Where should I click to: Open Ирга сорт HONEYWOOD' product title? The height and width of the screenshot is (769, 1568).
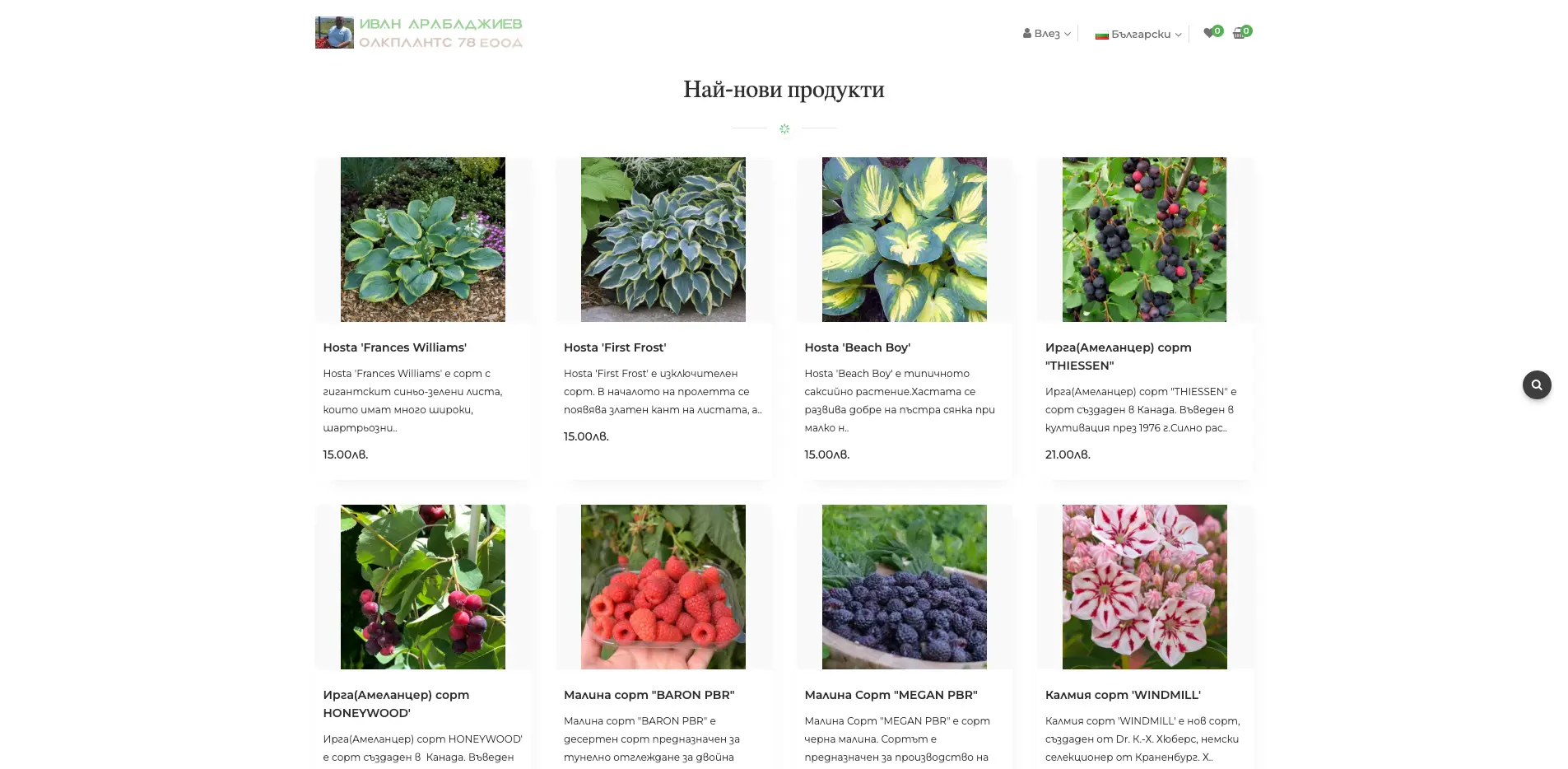[396, 704]
